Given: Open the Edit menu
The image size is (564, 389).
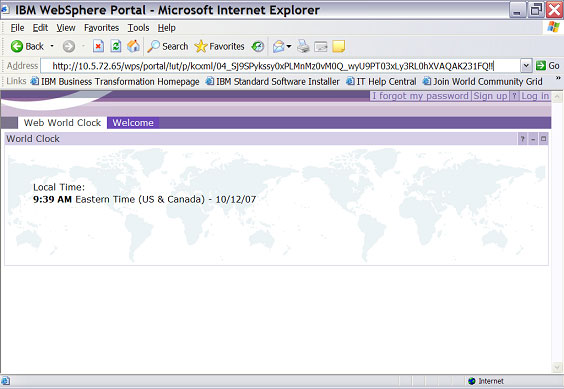Looking at the screenshot, I should [x=40, y=28].
